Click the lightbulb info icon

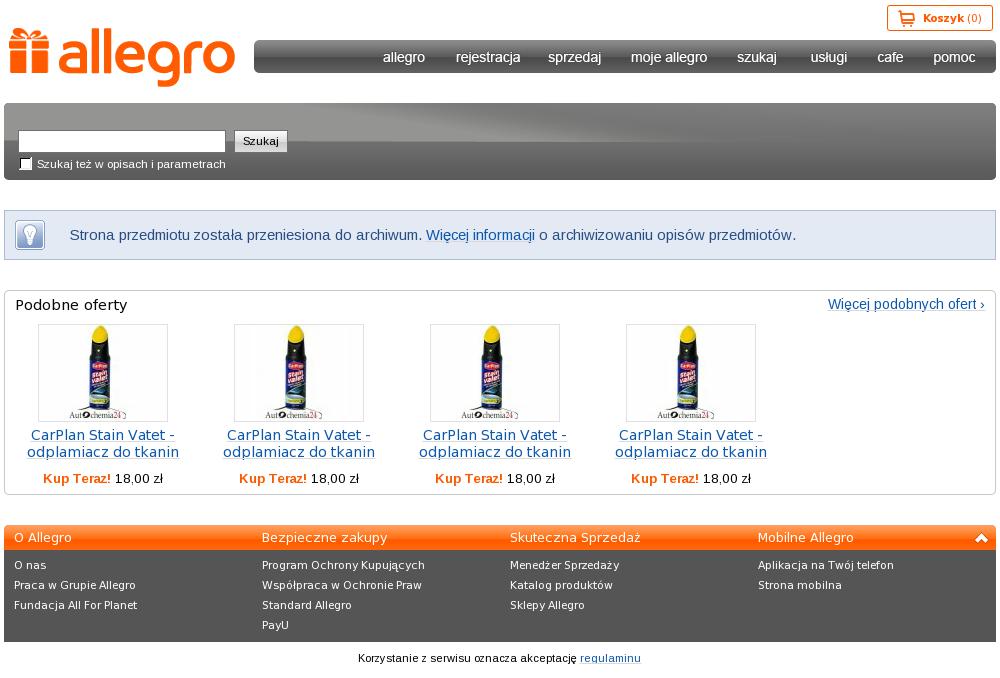click(30, 235)
